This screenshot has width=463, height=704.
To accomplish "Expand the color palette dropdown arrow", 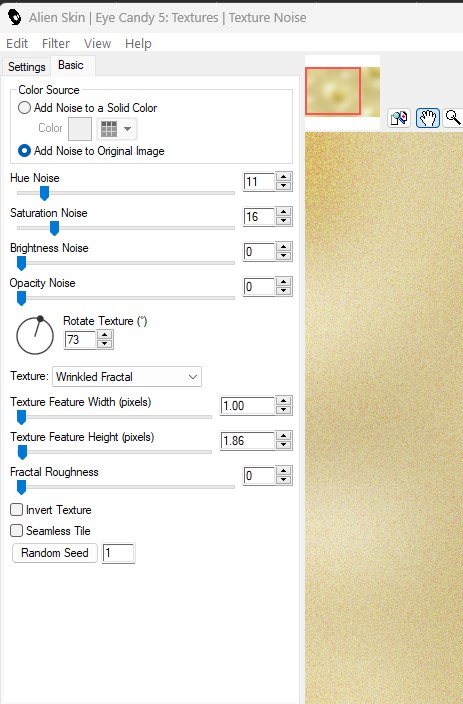I will [x=128, y=129].
